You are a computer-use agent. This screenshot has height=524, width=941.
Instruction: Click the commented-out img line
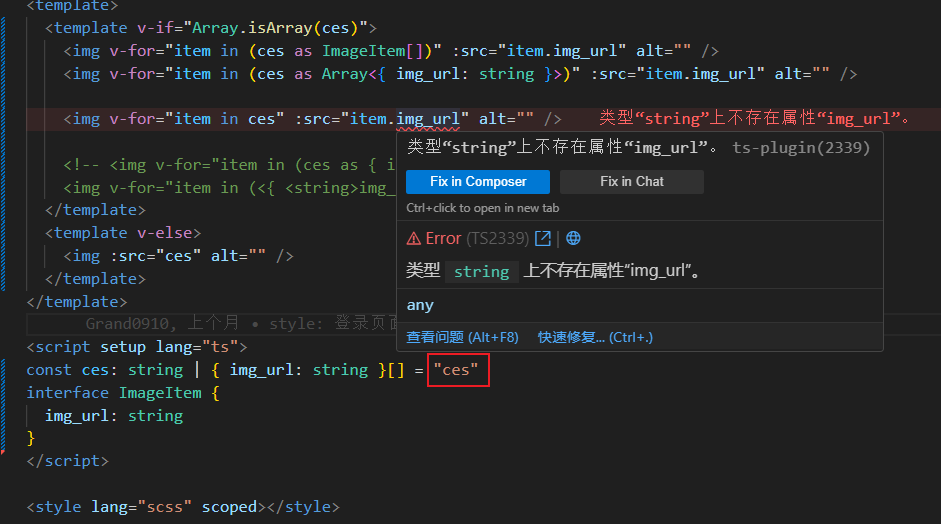pyautogui.click(x=229, y=165)
